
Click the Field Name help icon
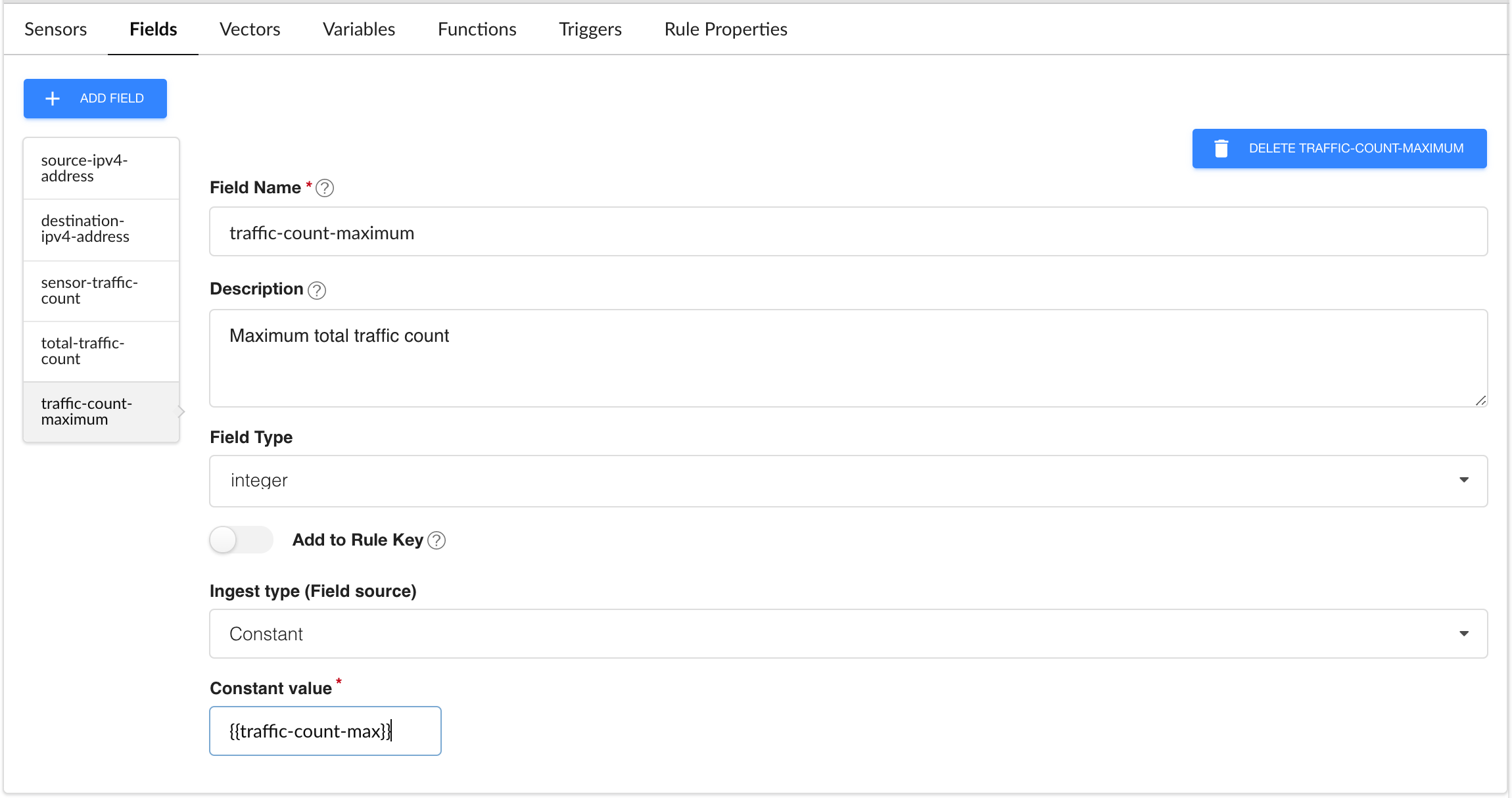(325, 189)
